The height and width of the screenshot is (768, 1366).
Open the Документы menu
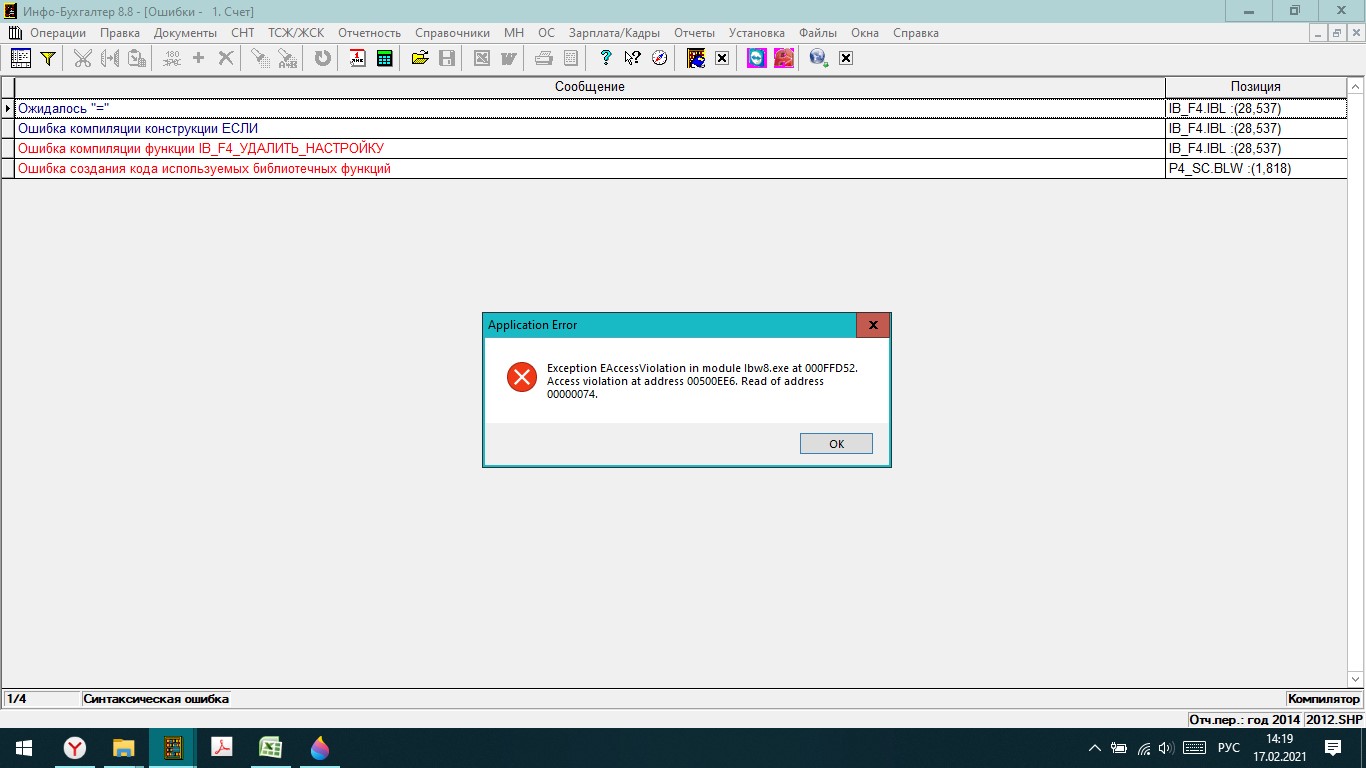point(185,33)
